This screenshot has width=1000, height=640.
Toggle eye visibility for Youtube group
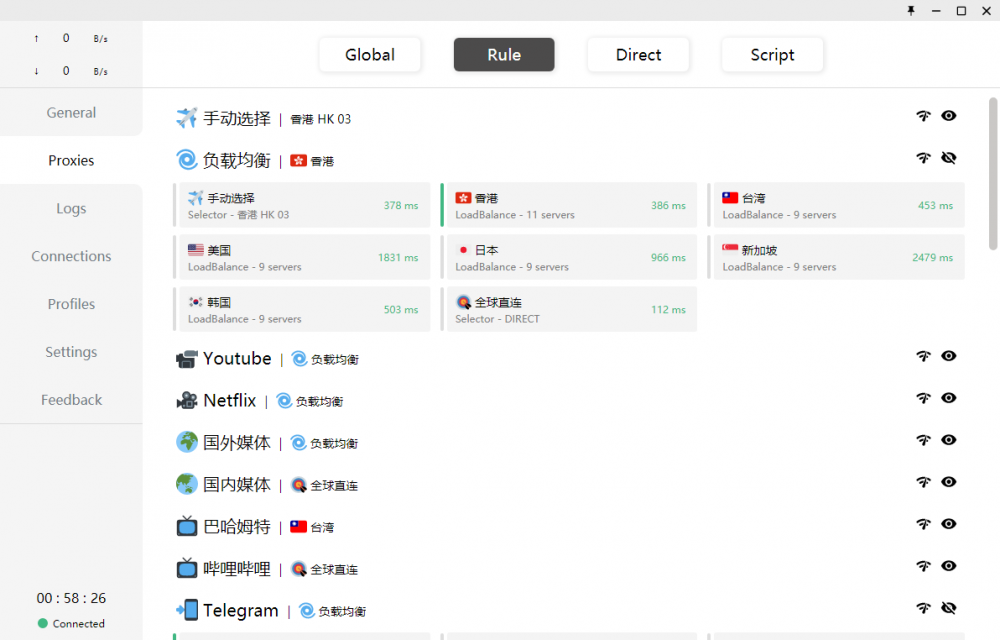point(949,356)
